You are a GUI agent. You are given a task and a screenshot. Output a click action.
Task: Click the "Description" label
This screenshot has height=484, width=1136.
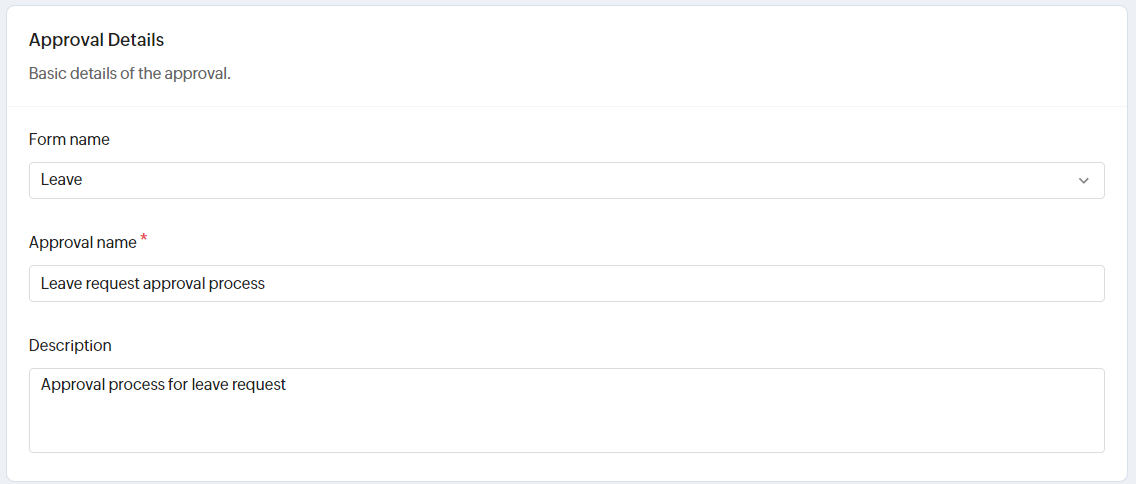(x=70, y=346)
